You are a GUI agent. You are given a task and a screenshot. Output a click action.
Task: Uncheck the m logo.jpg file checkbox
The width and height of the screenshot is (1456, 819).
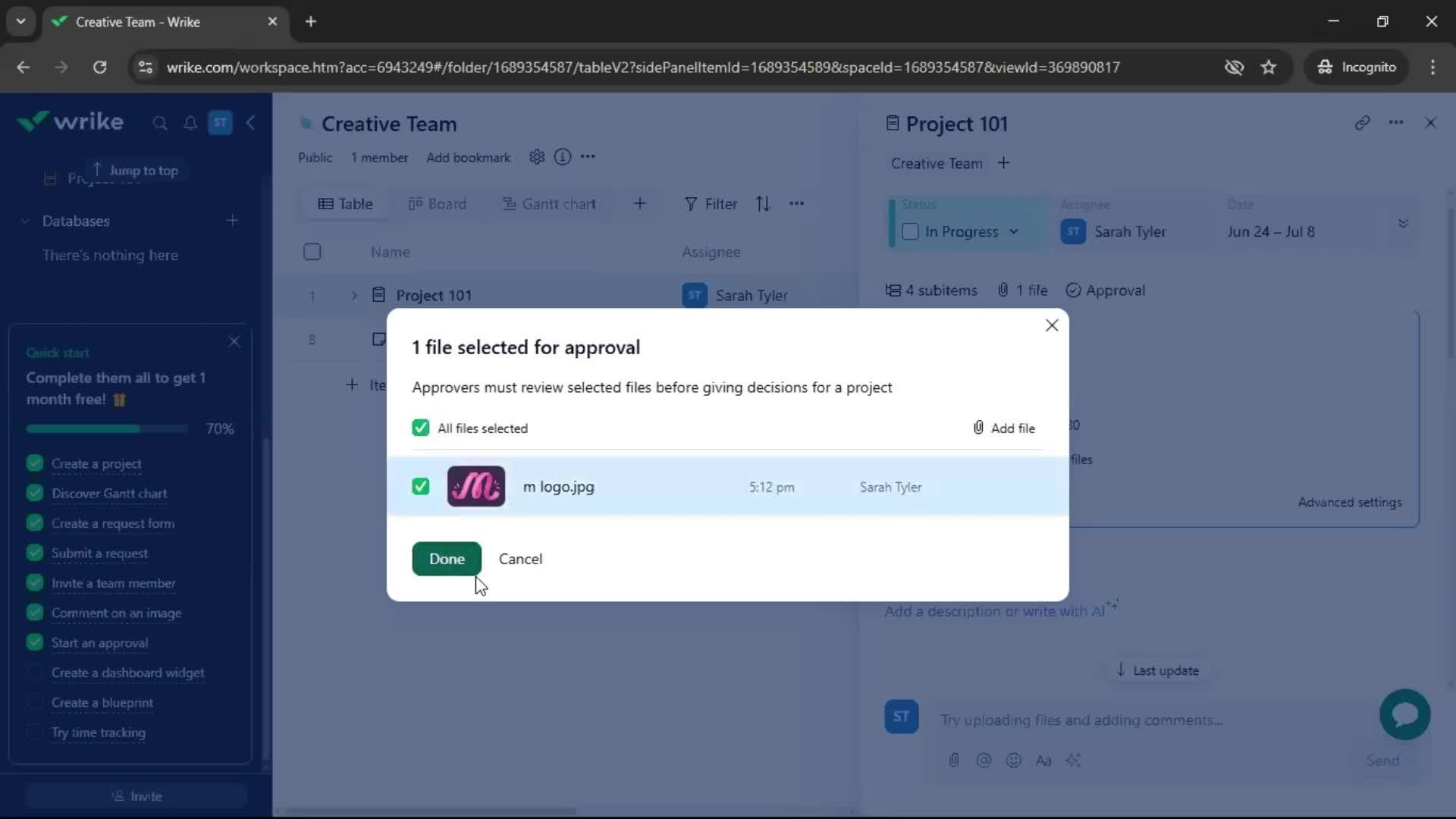pos(421,486)
